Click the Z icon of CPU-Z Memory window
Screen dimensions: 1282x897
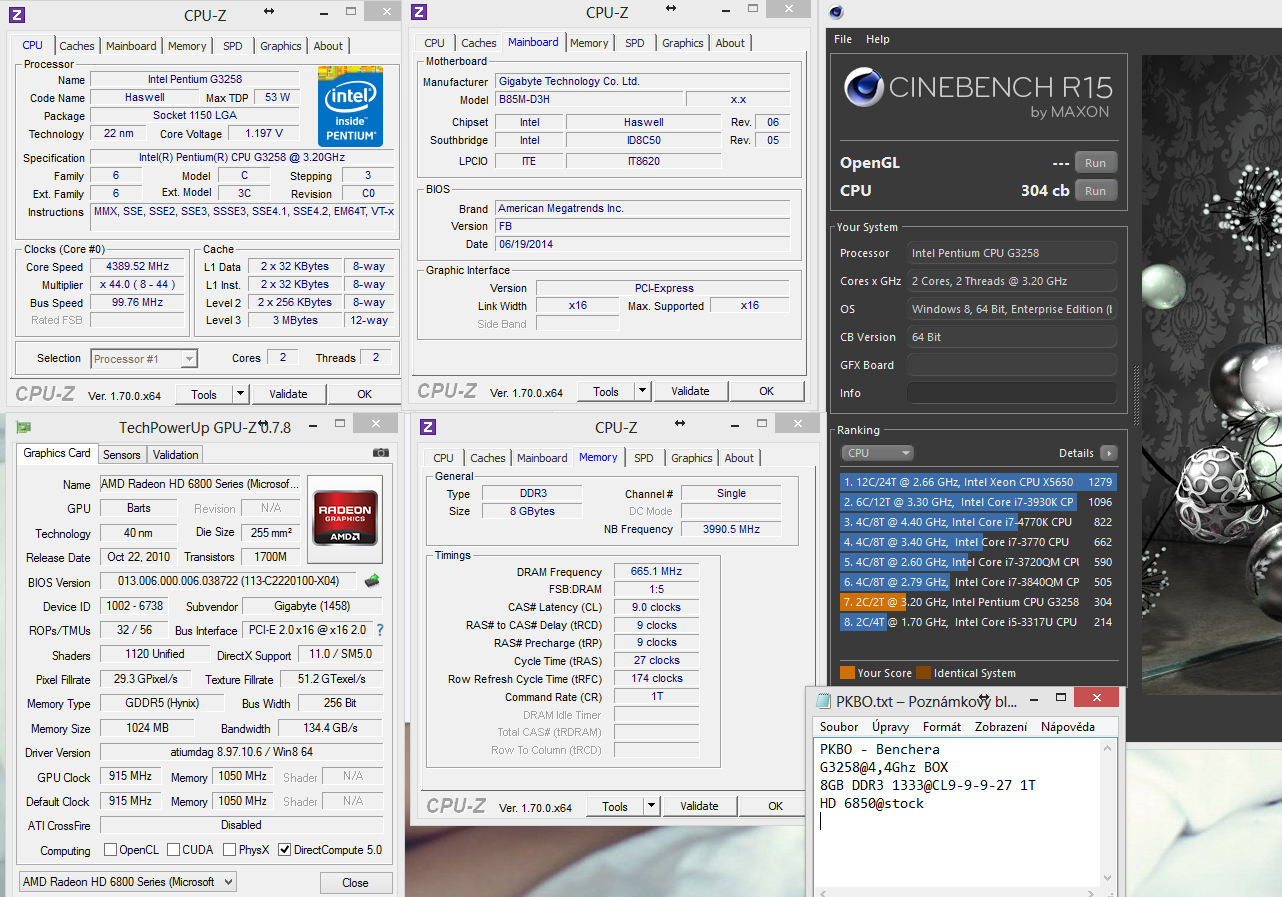pos(428,427)
